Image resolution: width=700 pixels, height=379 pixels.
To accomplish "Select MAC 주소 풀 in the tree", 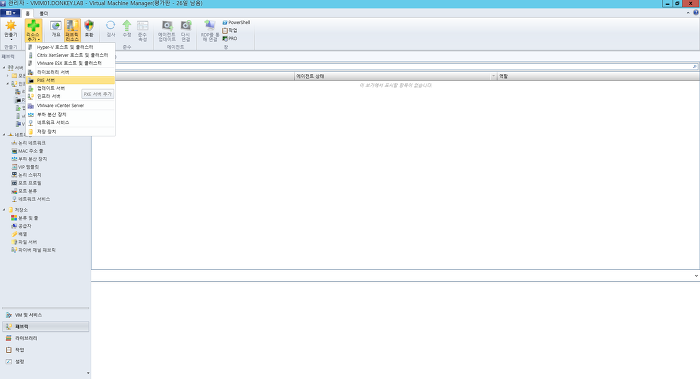I will click(28, 151).
